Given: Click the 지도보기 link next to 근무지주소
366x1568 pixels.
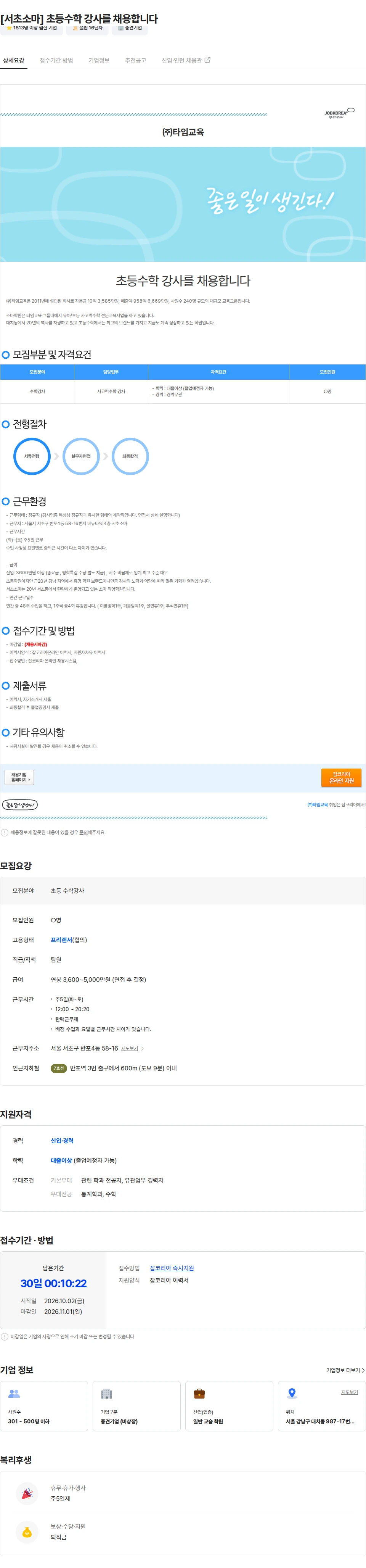Looking at the screenshot, I should point(130,1048).
